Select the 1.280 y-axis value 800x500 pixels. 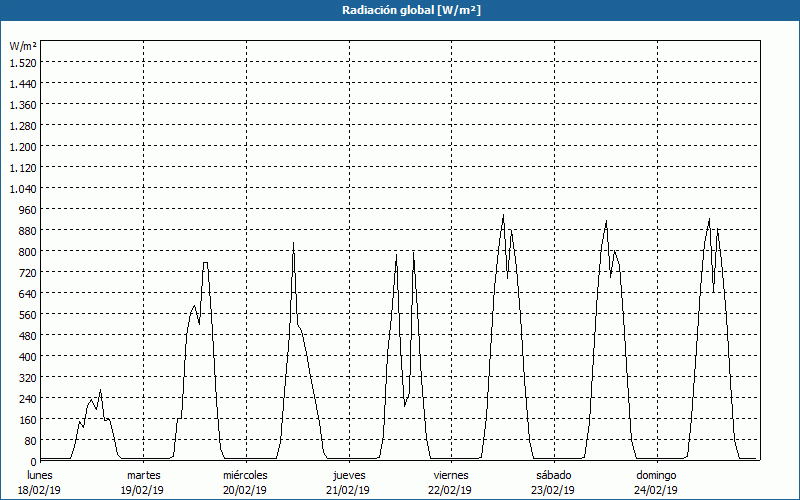[23, 126]
